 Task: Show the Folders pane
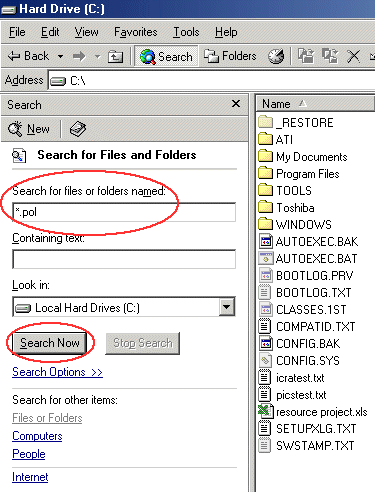pyautogui.click(x=230, y=56)
